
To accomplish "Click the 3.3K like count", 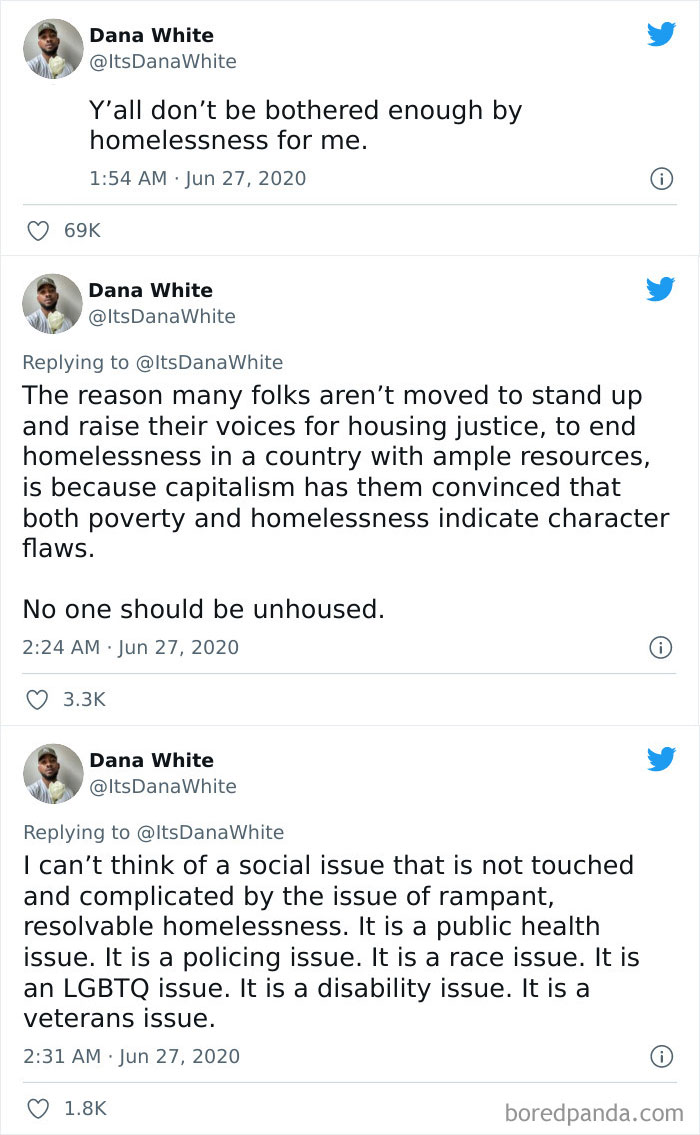I will point(85,699).
